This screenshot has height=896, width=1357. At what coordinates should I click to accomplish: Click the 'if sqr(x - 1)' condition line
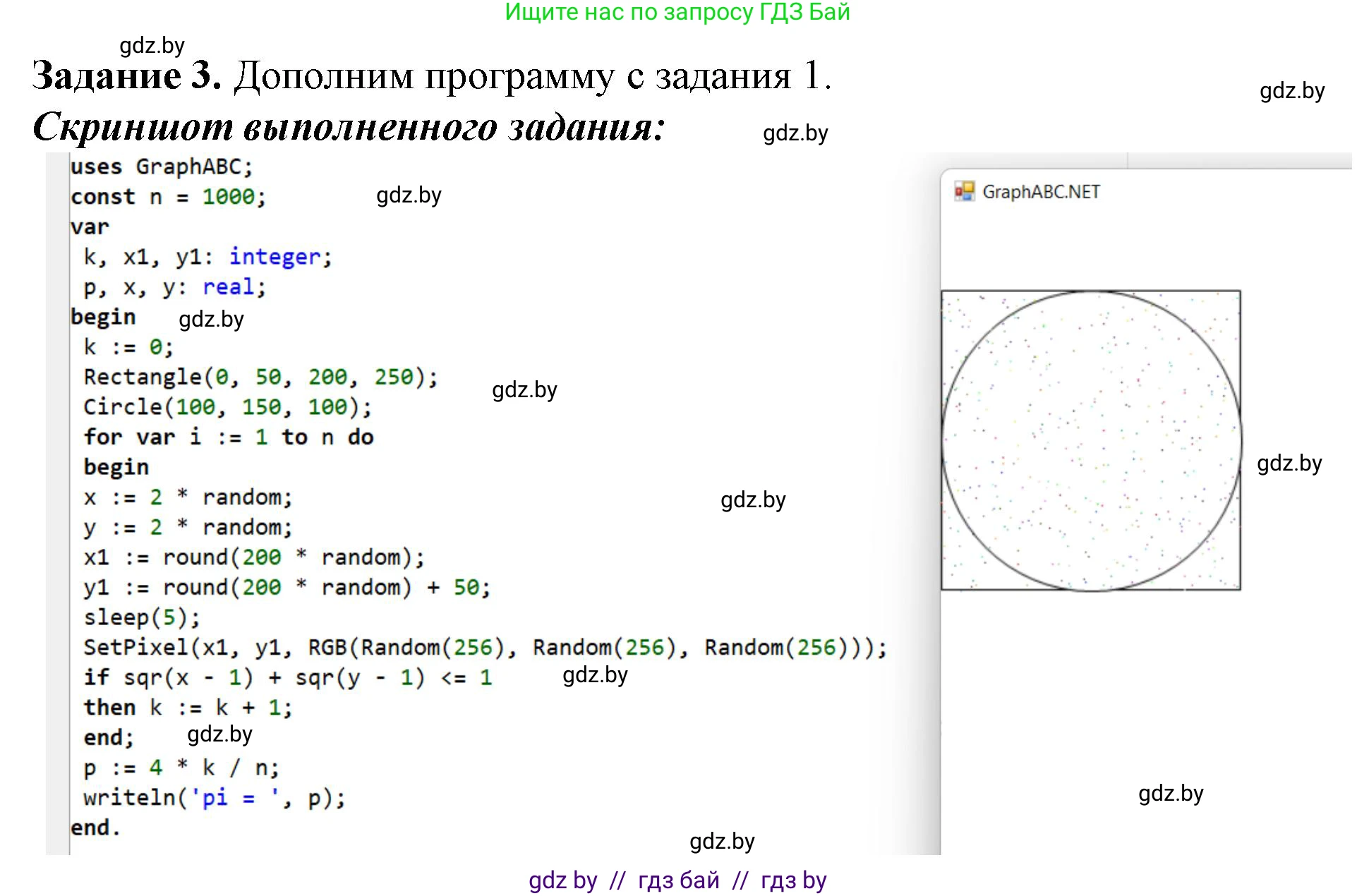tap(287, 678)
